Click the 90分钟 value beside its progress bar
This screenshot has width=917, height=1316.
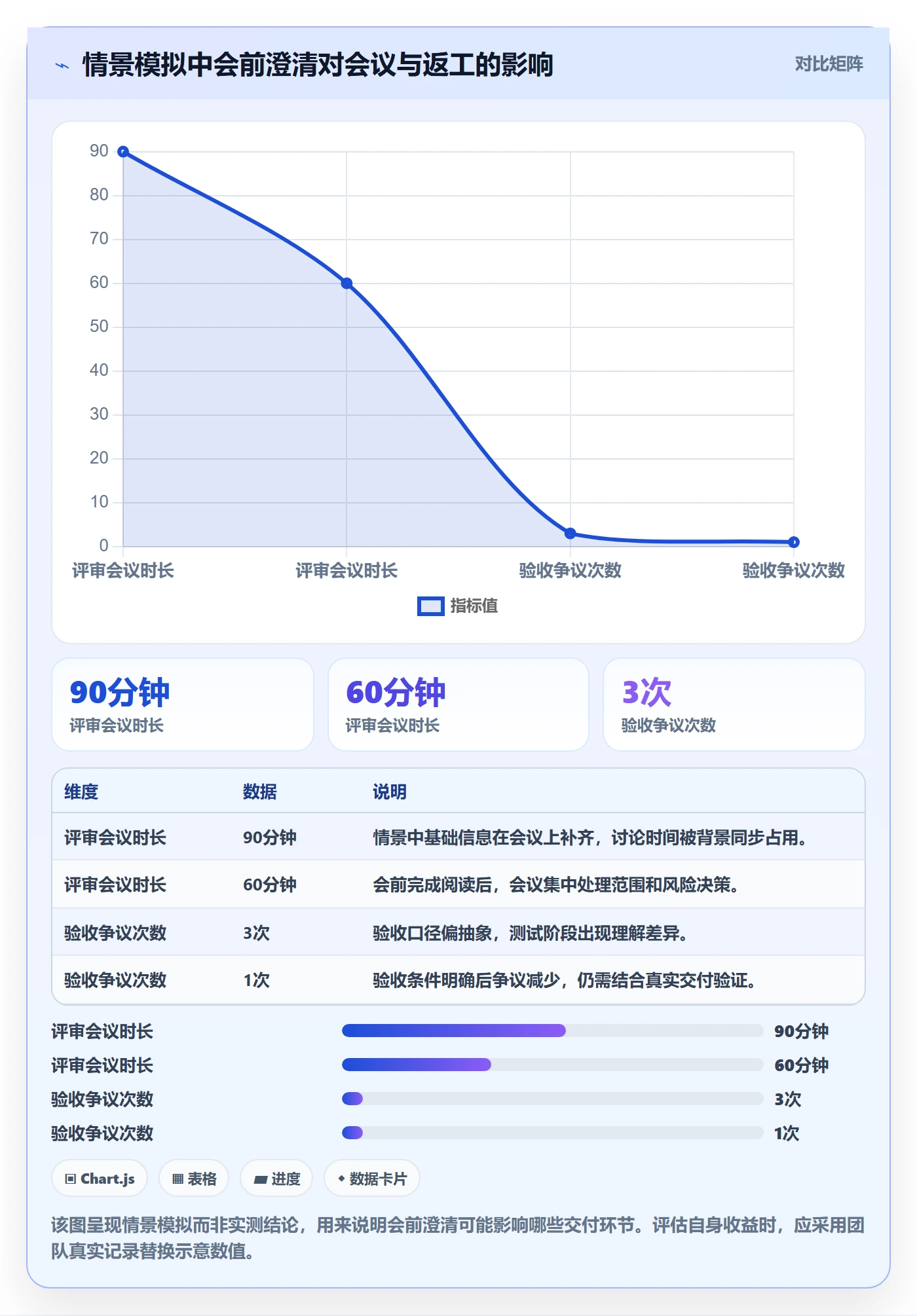tap(802, 1032)
